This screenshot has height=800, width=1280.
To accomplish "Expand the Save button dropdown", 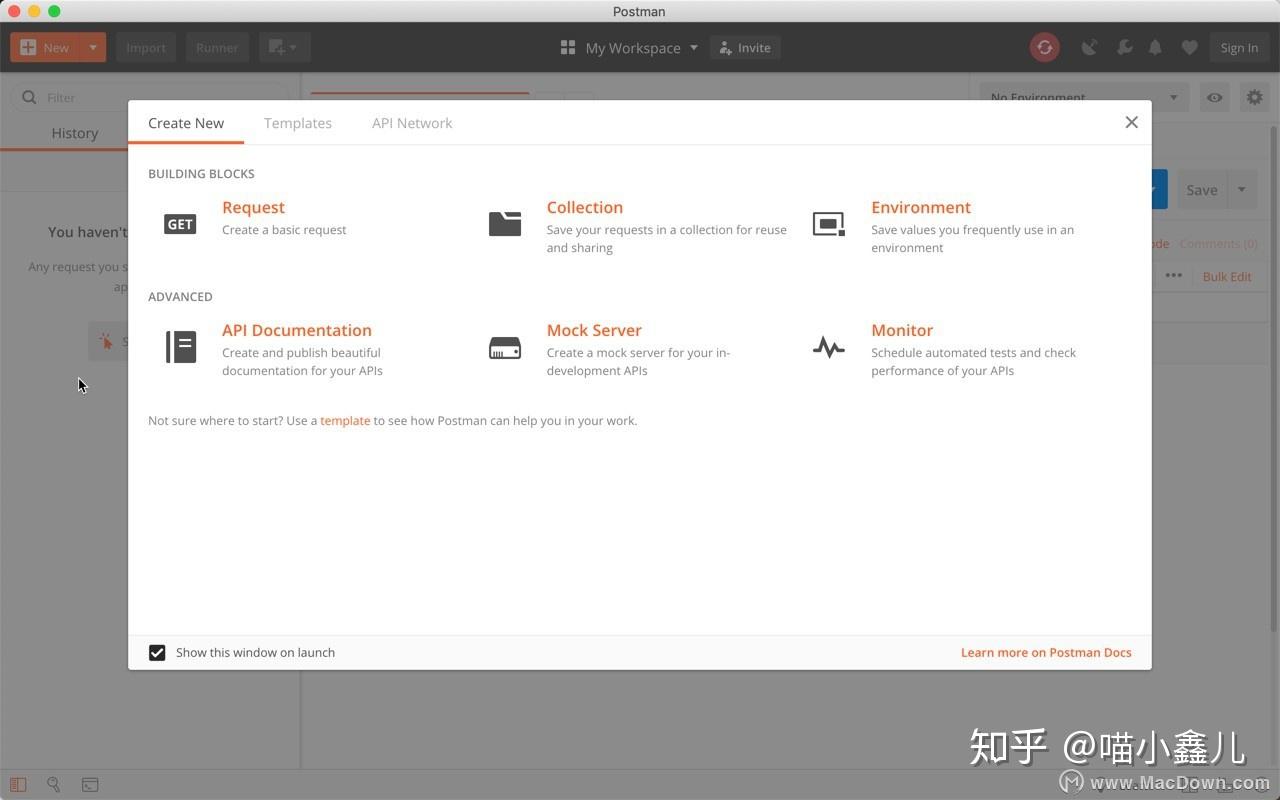I will [1241, 189].
